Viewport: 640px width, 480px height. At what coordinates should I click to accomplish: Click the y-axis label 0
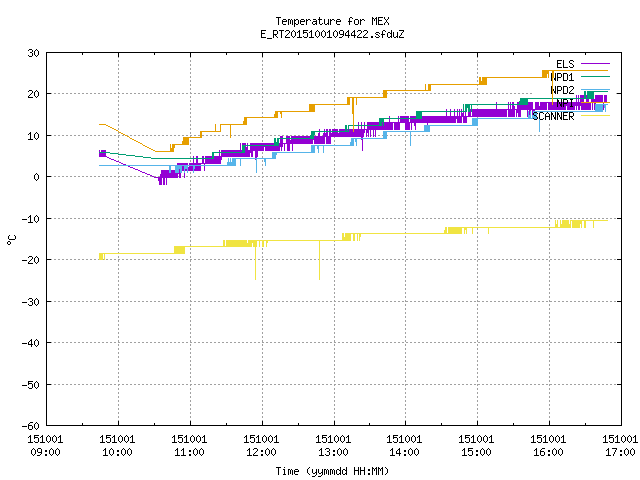click(x=37, y=177)
